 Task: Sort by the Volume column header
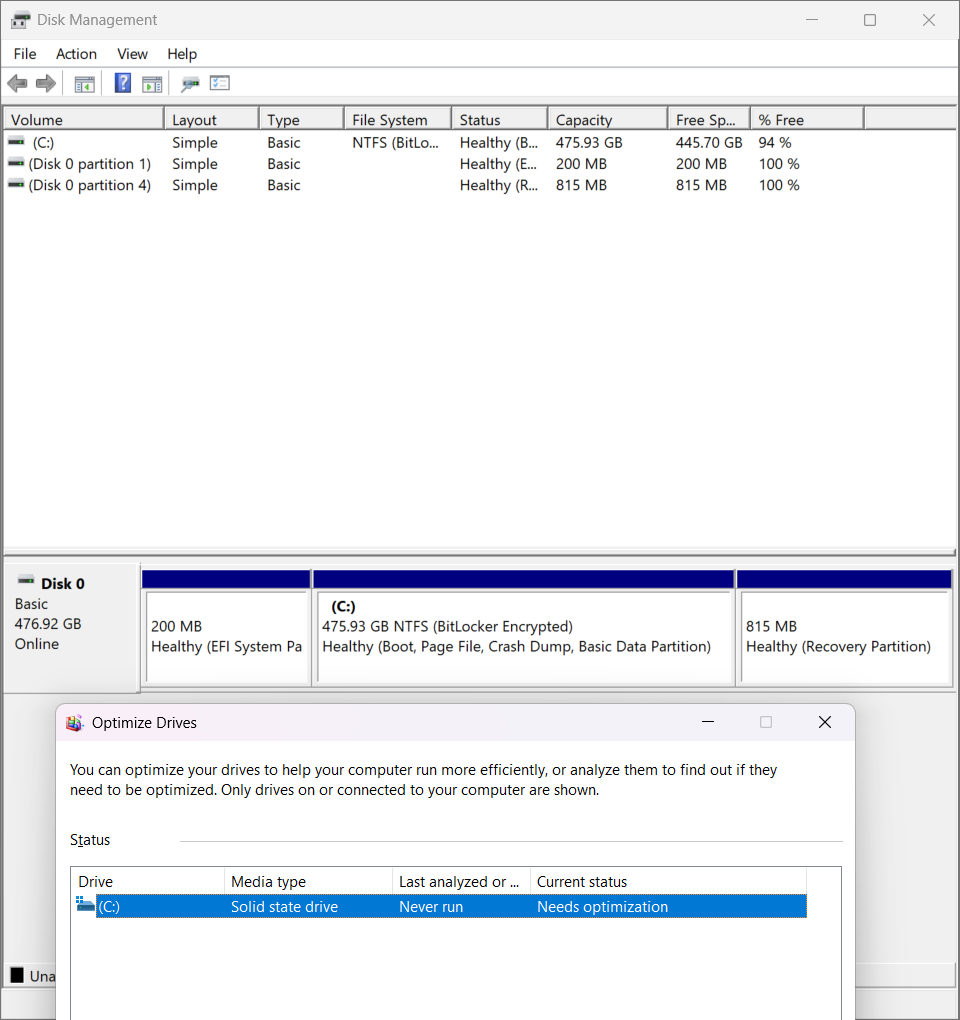click(83, 120)
